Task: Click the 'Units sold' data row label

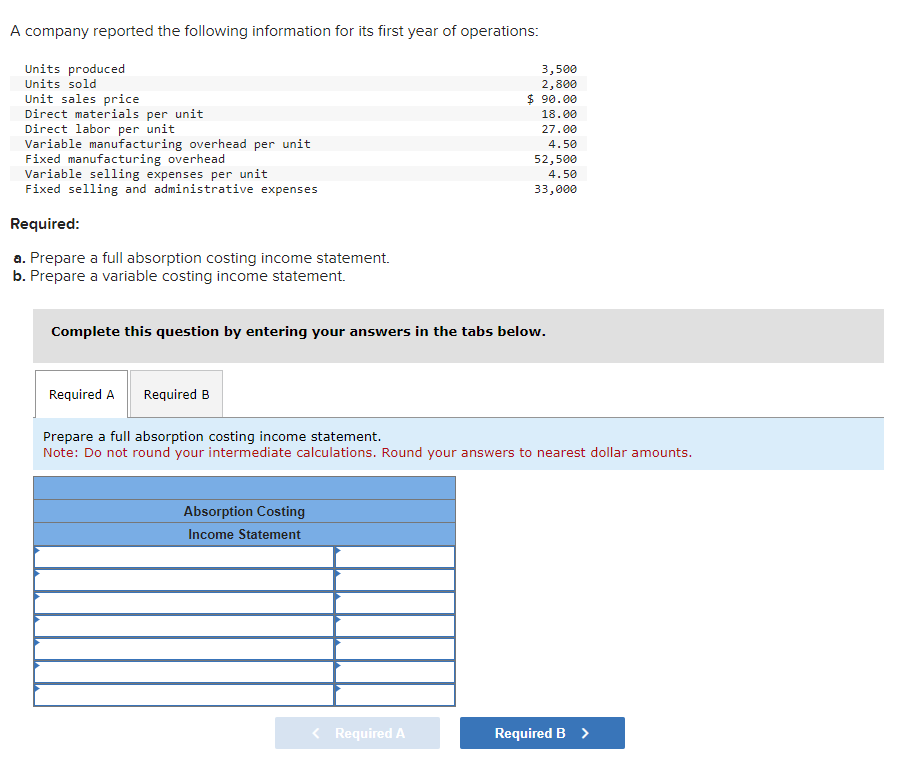Action: 60,84
